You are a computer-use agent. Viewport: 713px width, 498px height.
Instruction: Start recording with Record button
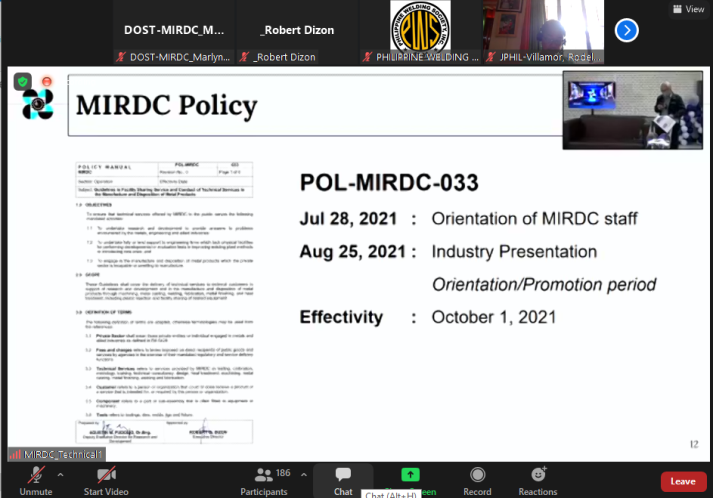pyautogui.click(x=477, y=481)
